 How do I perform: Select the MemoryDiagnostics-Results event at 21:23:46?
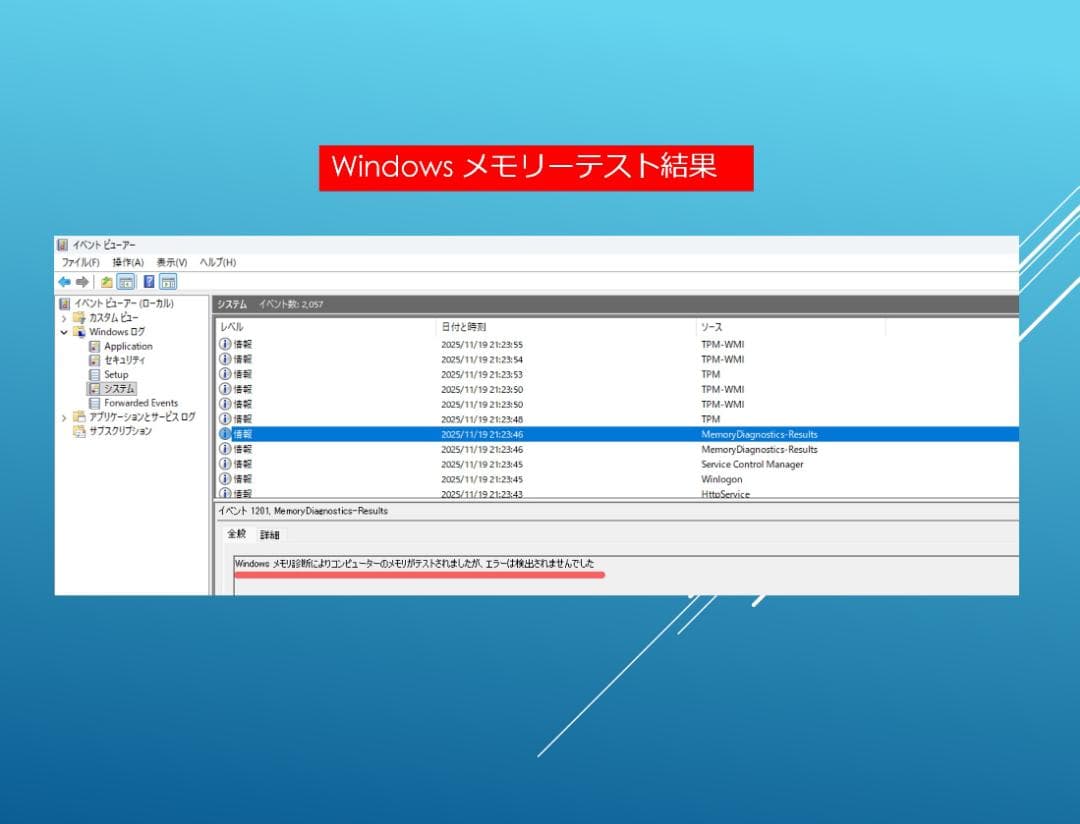coord(500,433)
